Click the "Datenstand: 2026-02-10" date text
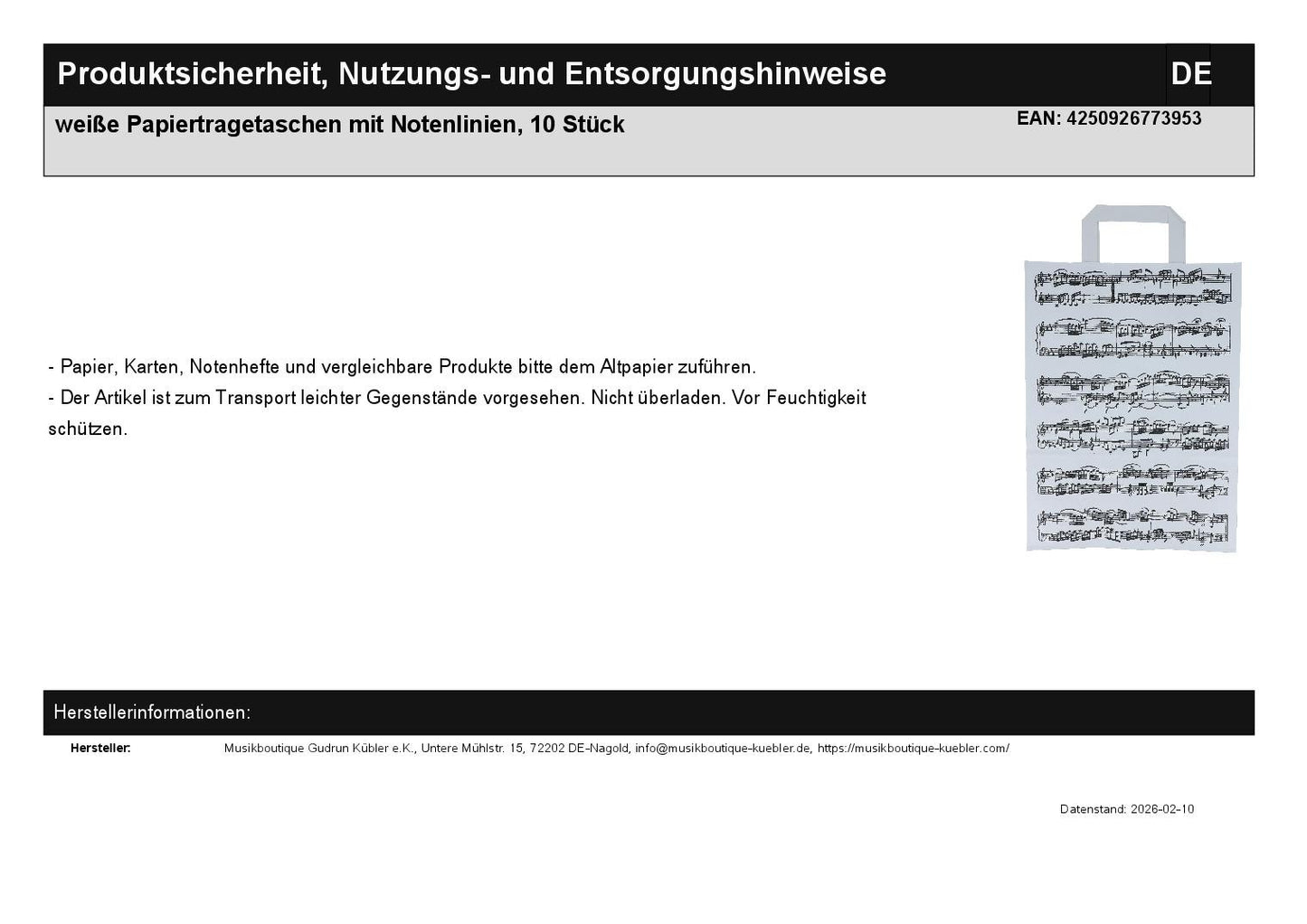The image size is (1307, 924). (x=1128, y=809)
